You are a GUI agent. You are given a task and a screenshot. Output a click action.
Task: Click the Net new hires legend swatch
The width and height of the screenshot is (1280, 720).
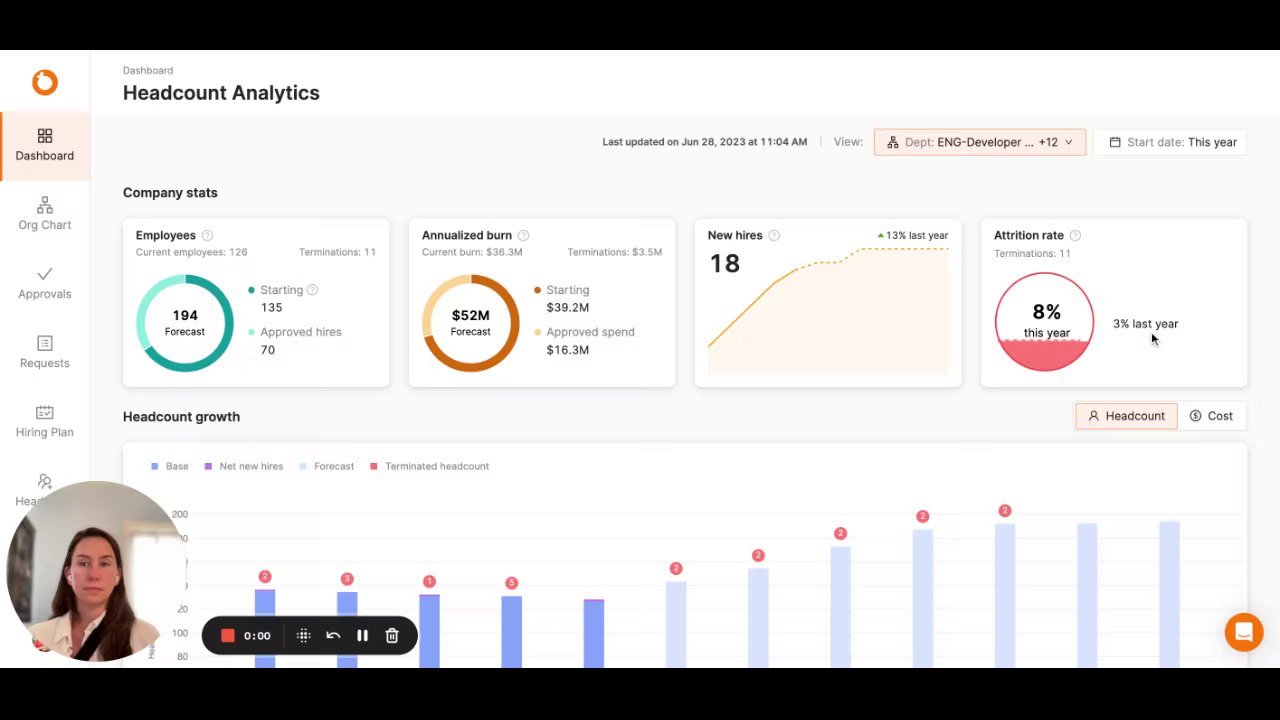coord(208,466)
